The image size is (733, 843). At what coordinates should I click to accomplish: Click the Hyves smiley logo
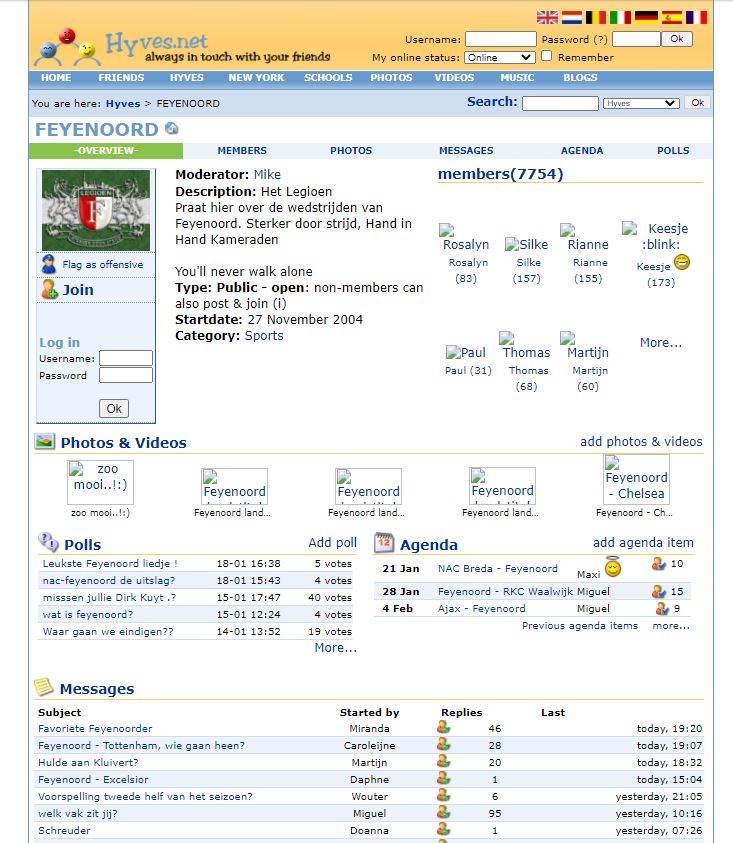point(68,45)
